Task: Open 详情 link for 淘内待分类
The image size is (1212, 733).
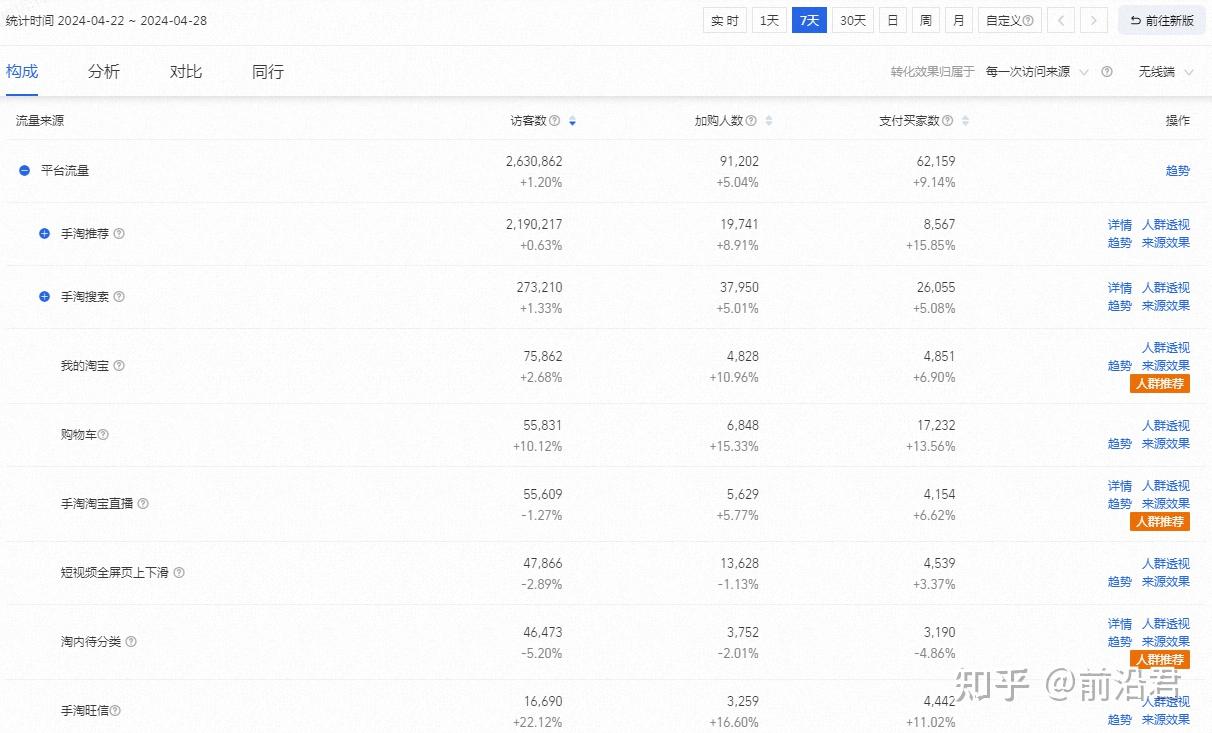Action: (1120, 624)
